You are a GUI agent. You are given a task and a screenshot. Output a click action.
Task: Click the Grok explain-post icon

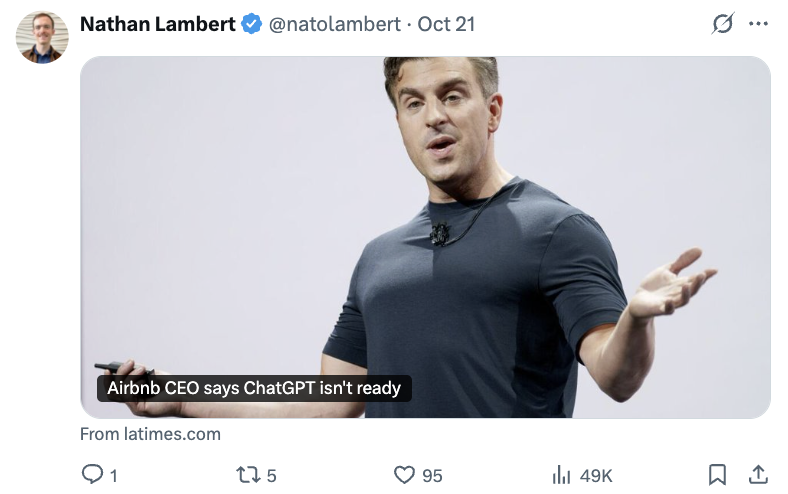[x=722, y=23]
